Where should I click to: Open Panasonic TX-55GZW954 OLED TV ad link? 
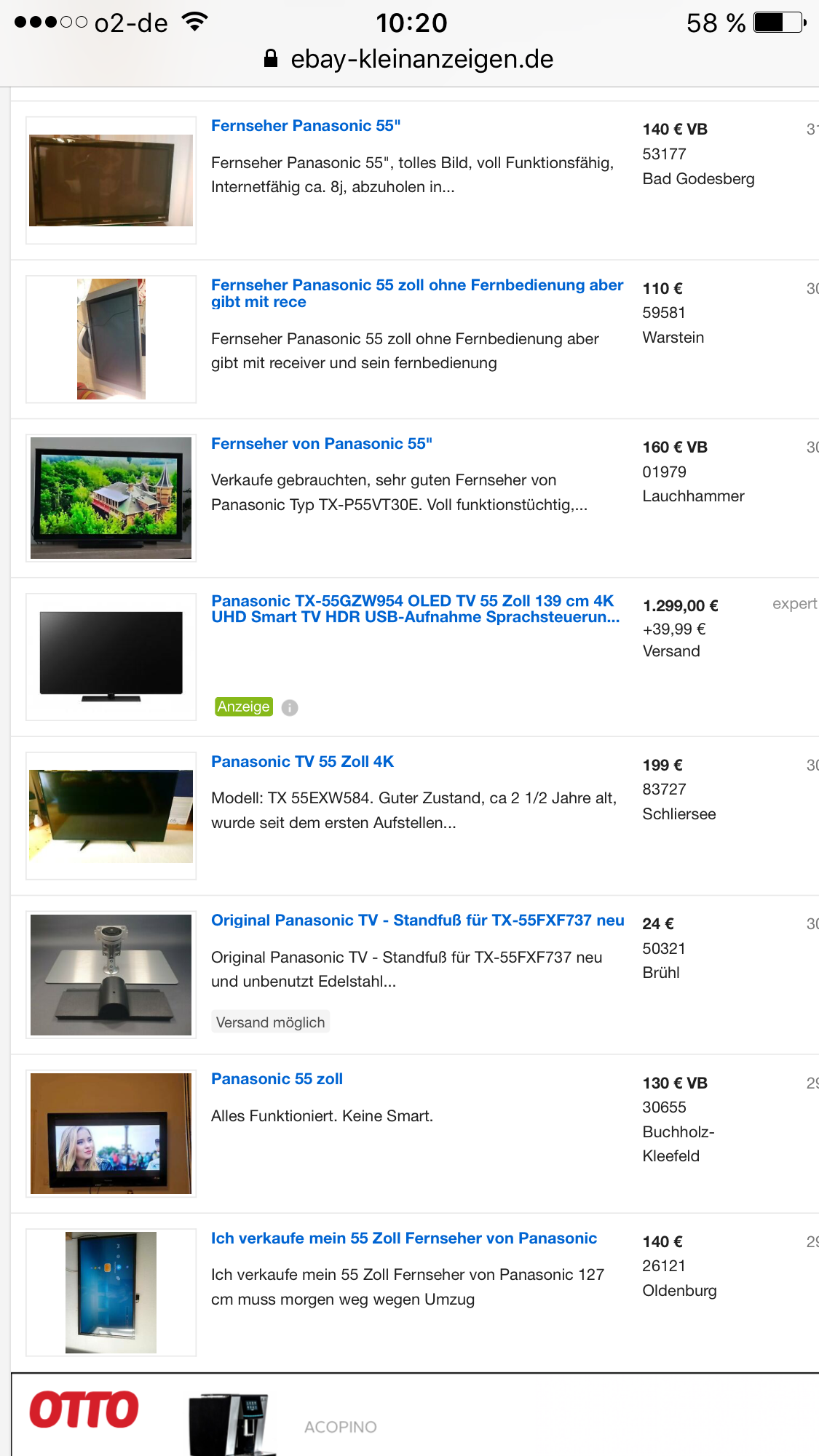[416, 609]
